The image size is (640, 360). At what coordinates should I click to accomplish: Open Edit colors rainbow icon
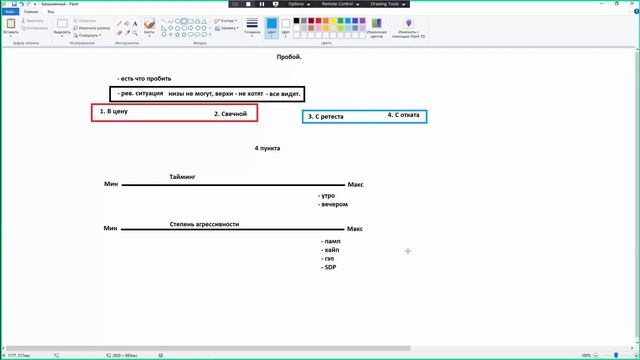click(376, 23)
